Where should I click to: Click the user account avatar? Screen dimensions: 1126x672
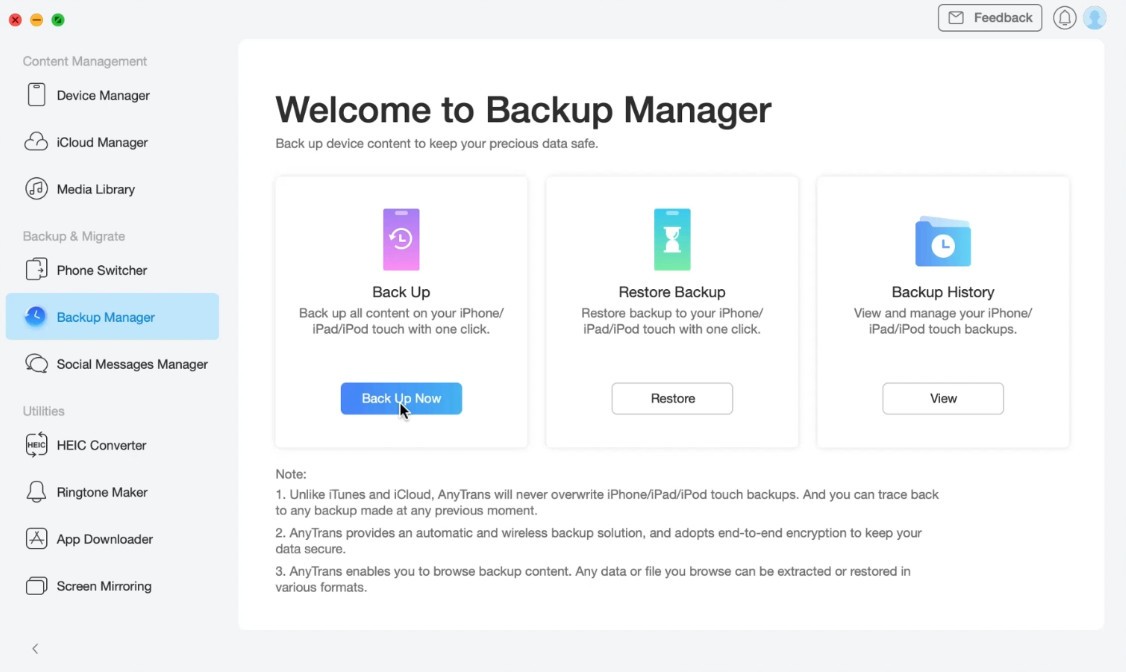(1095, 18)
